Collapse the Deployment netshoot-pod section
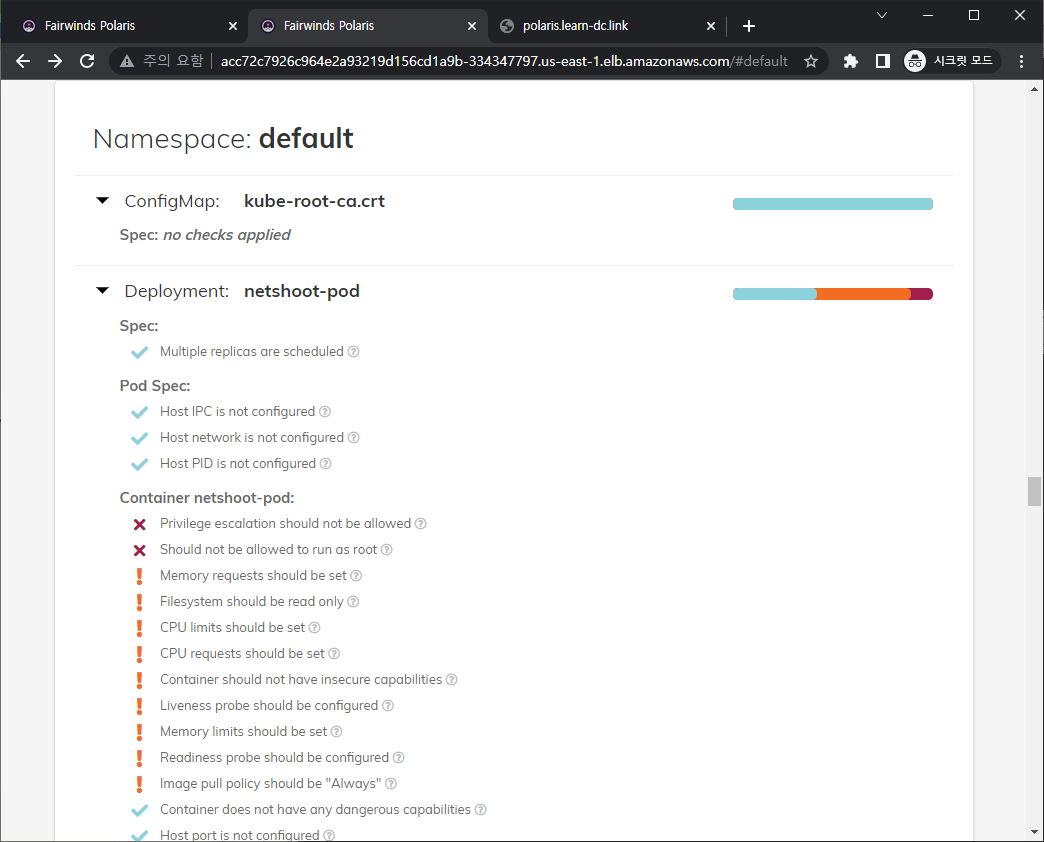The height and width of the screenshot is (842, 1044). pyautogui.click(x=102, y=290)
